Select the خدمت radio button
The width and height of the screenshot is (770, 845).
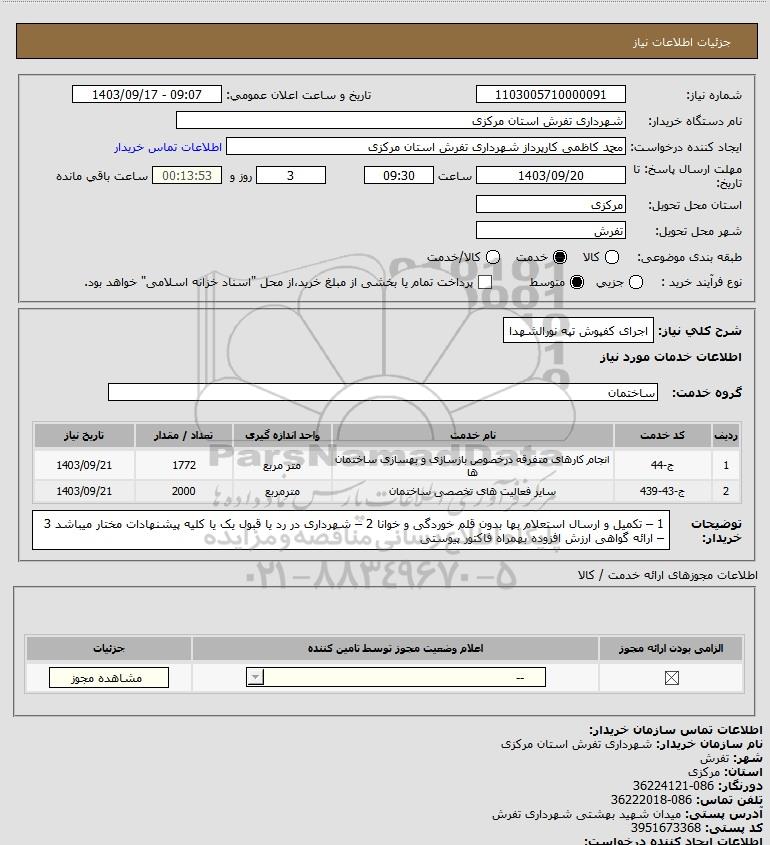(560, 257)
